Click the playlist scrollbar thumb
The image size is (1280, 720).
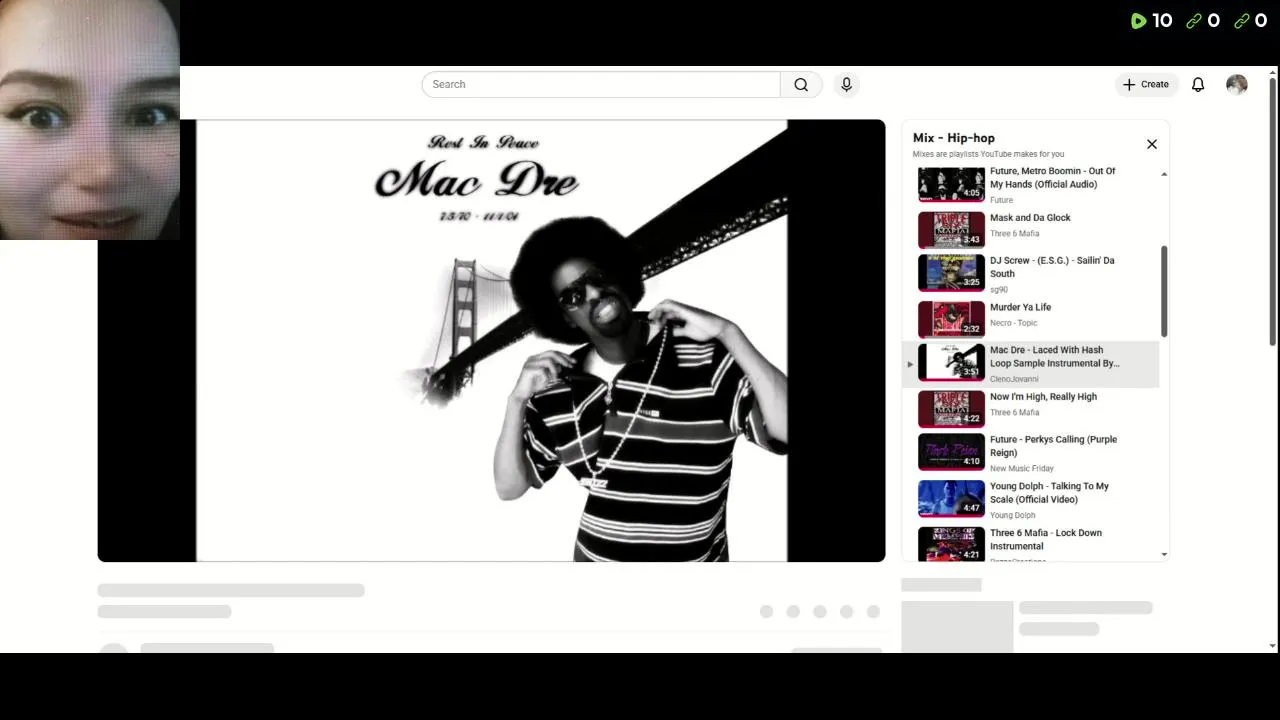tap(1164, 291)
